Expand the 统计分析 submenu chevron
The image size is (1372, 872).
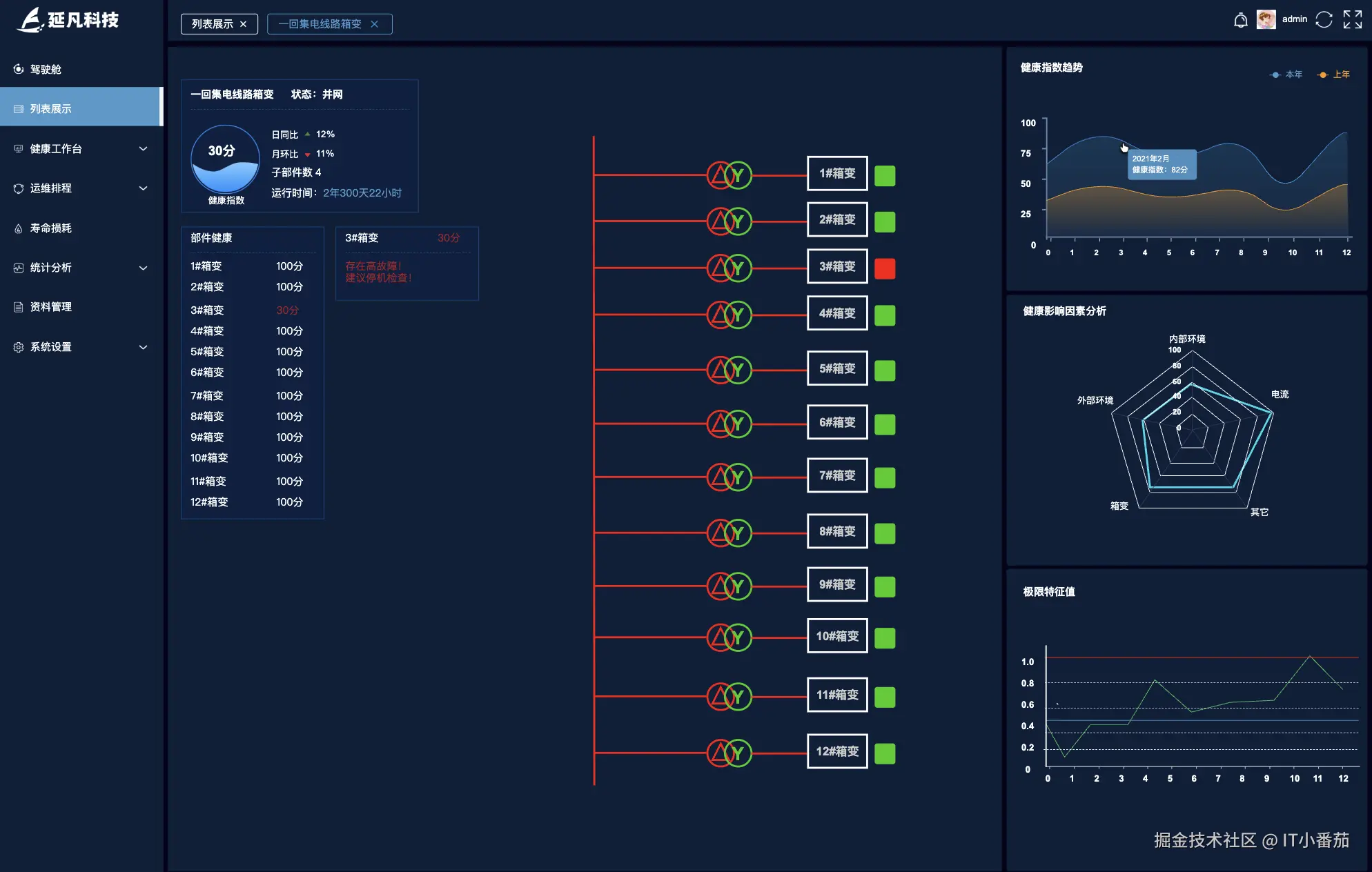[x=143, y=268]
